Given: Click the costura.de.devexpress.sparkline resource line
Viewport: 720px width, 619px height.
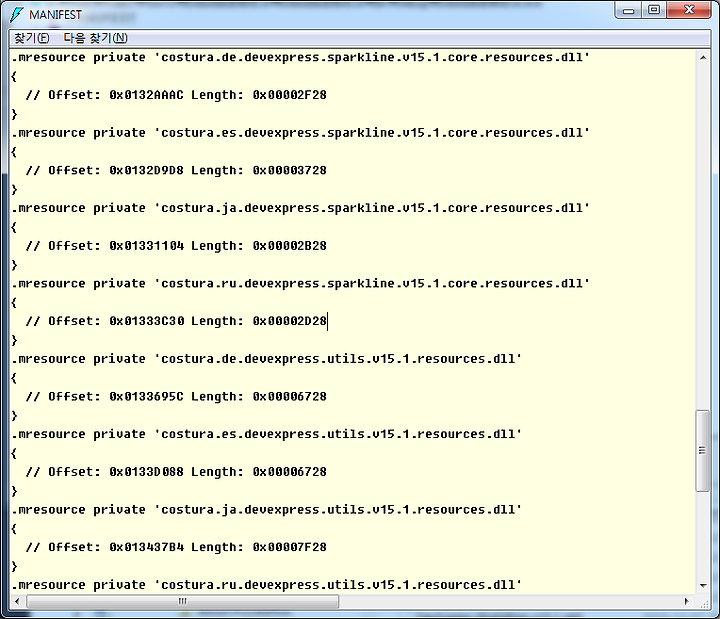Looking at the screenshot, I should pyautogui.click(x=301, y=57).
